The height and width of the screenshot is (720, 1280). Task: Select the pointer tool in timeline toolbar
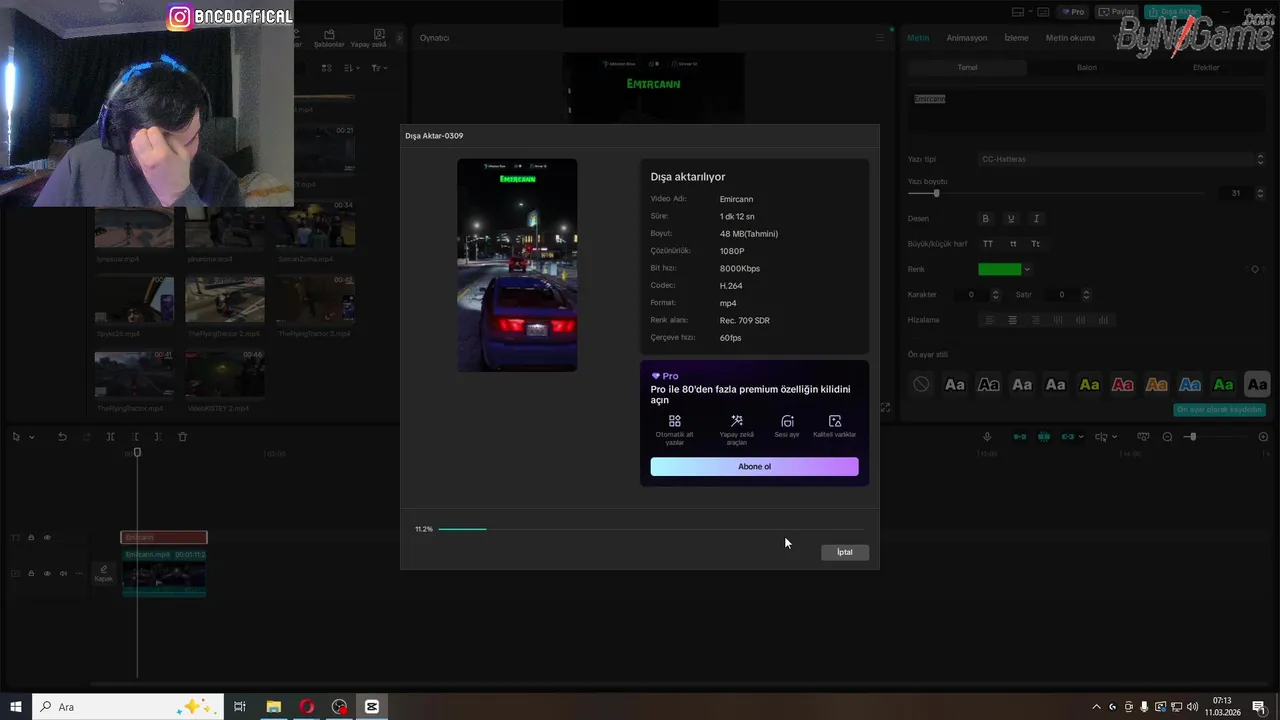(16, 437)
